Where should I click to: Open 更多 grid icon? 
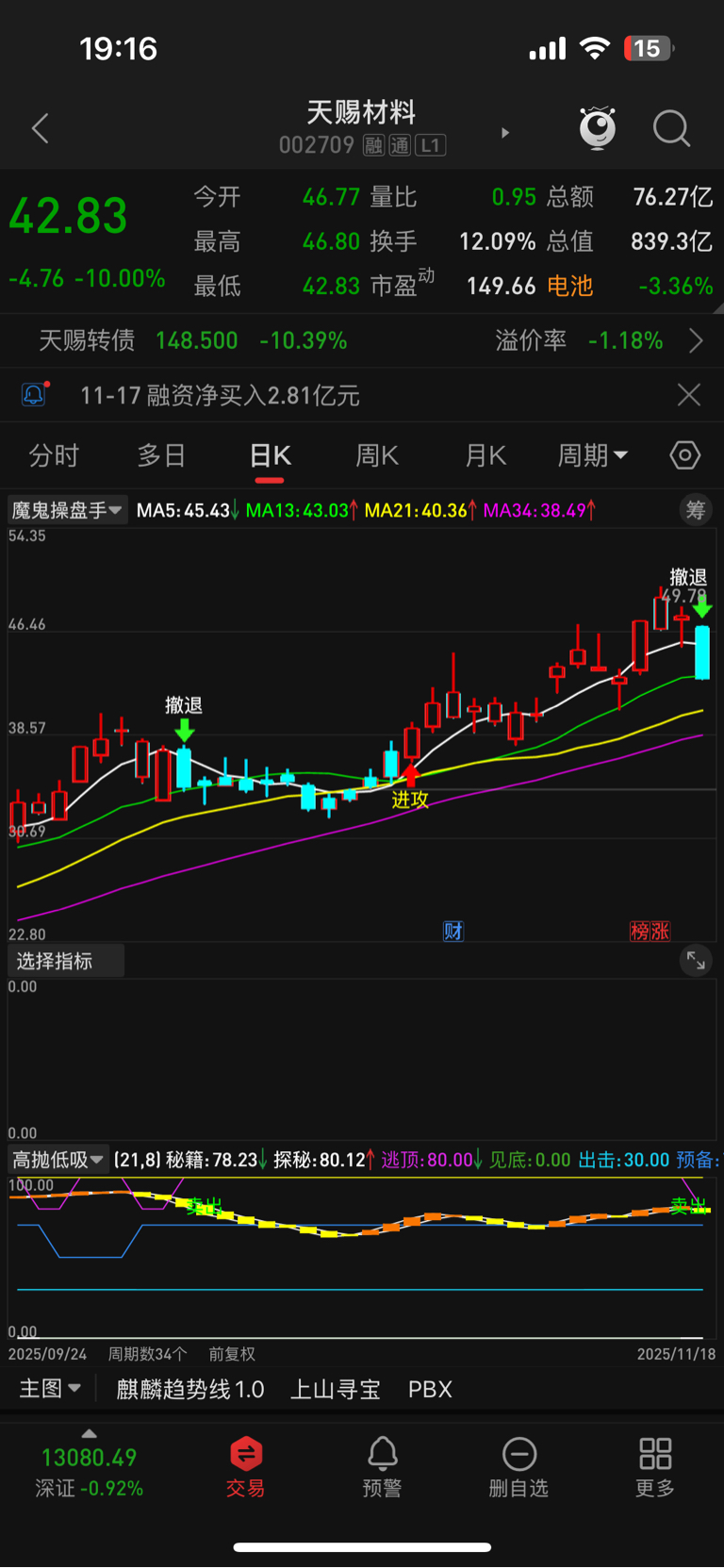coord(655,1467)
